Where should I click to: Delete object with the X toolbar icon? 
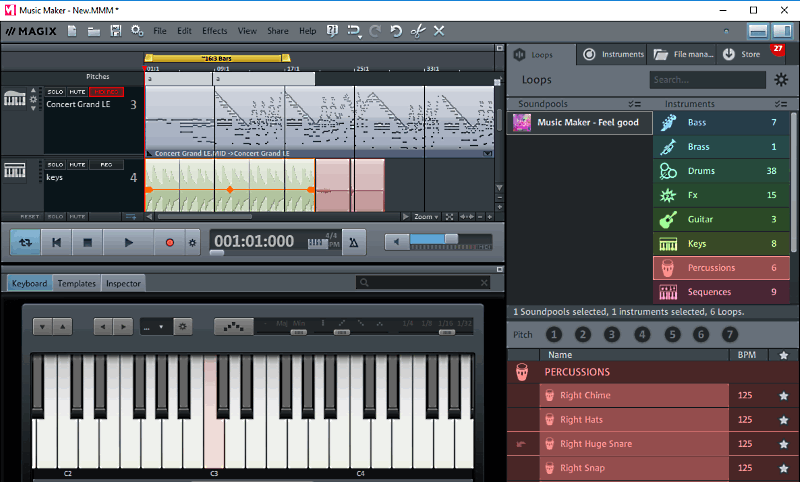[439, 31]
